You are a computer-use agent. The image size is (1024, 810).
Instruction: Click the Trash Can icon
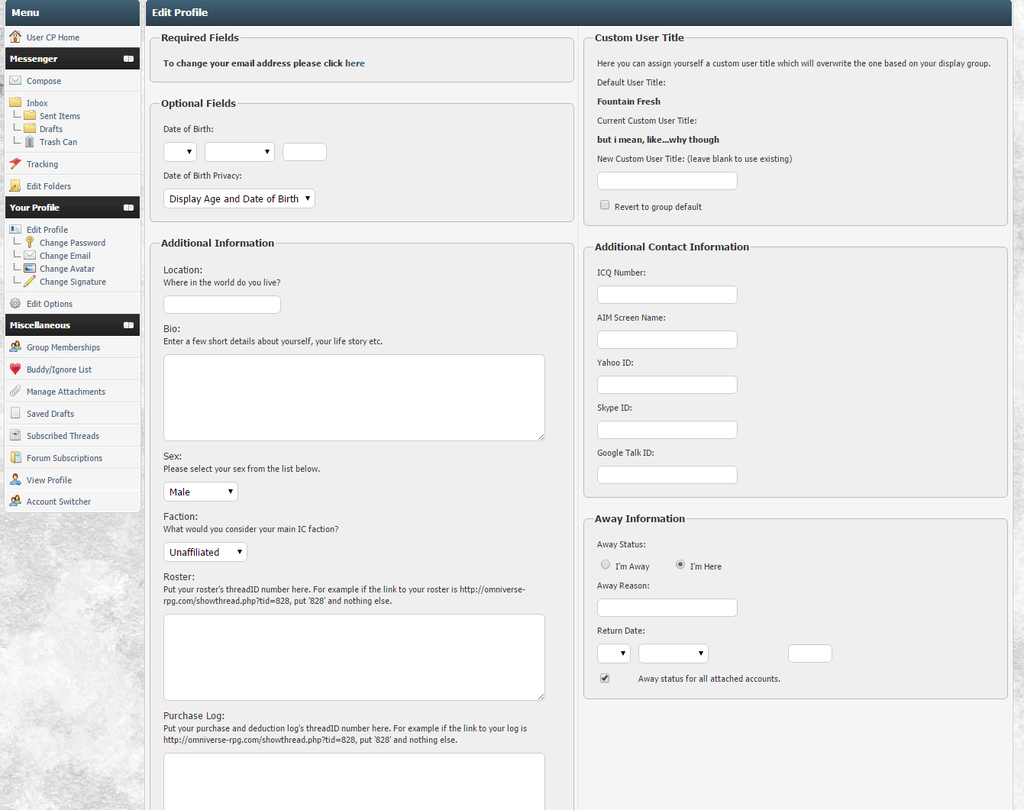pos(29,142)
